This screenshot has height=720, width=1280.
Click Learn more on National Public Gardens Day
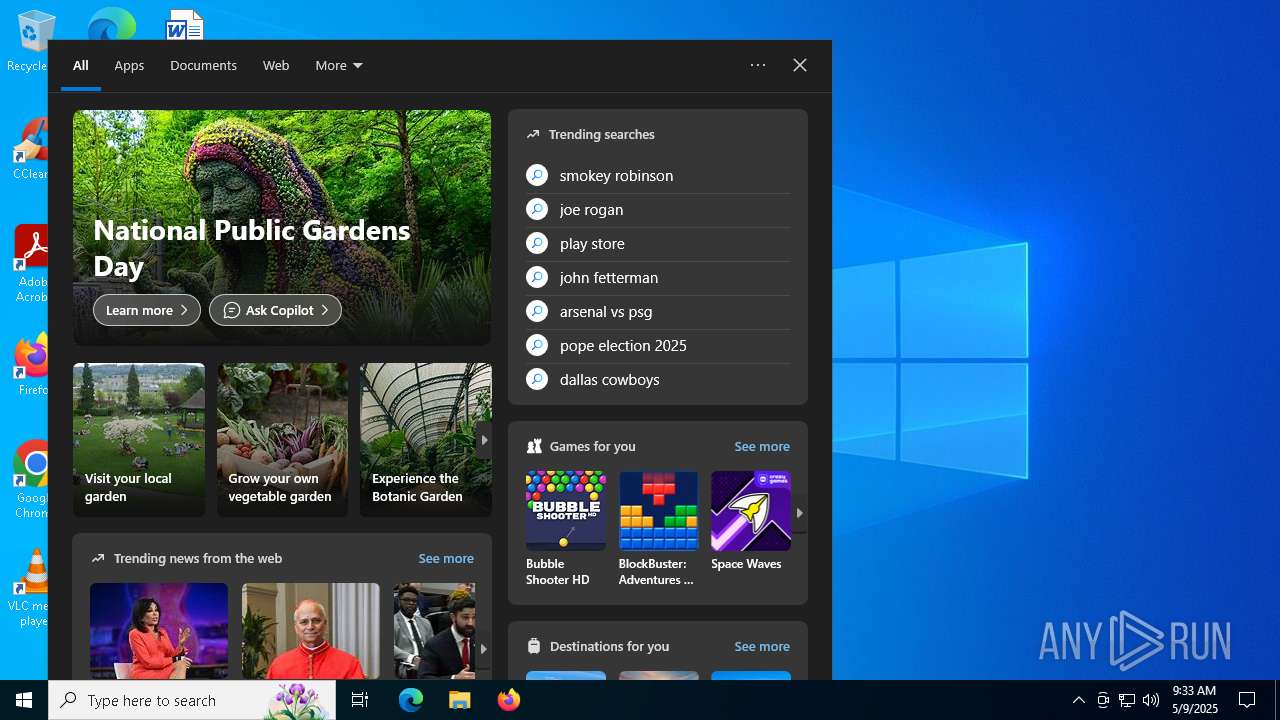point(147,310)
